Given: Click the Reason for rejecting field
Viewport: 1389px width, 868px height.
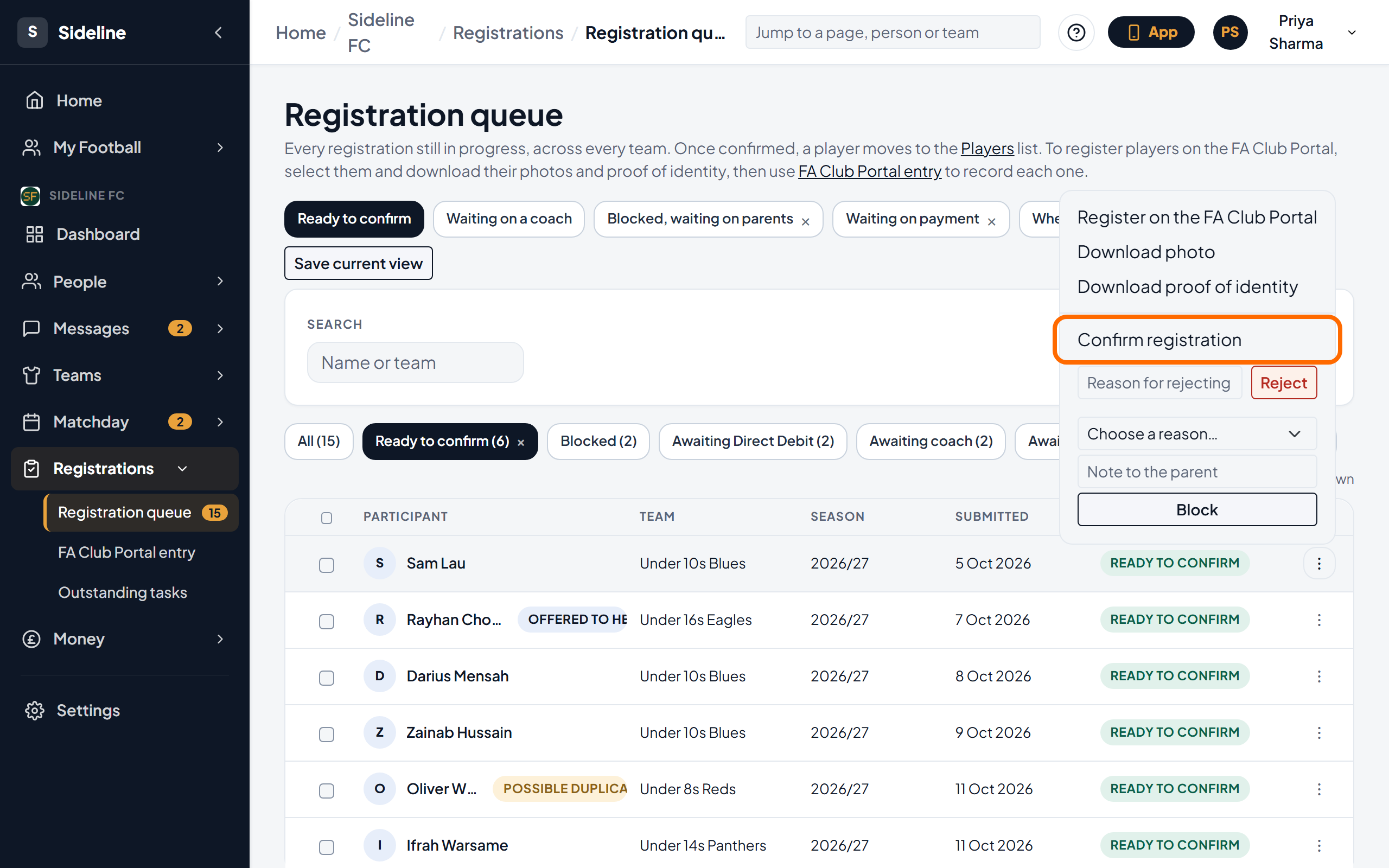Looking at the screenshot, I should point(1159,383).
